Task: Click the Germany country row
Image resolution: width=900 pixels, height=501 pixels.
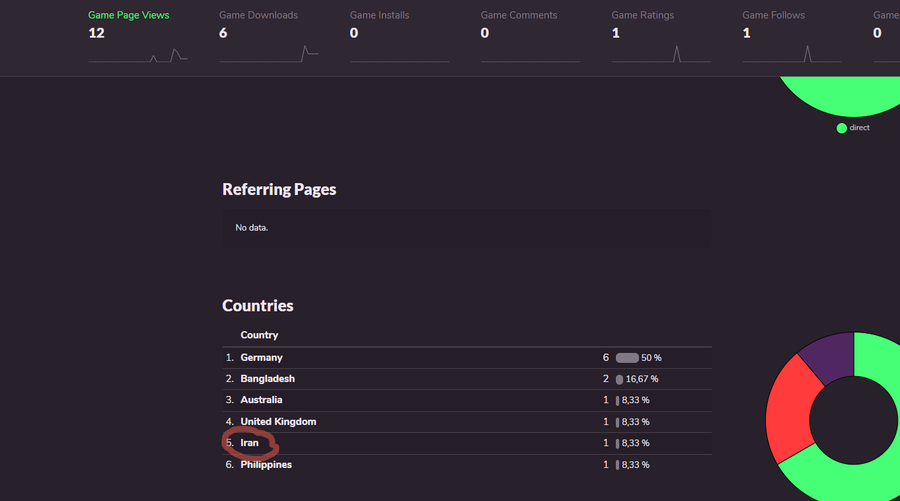Action: 262,358
